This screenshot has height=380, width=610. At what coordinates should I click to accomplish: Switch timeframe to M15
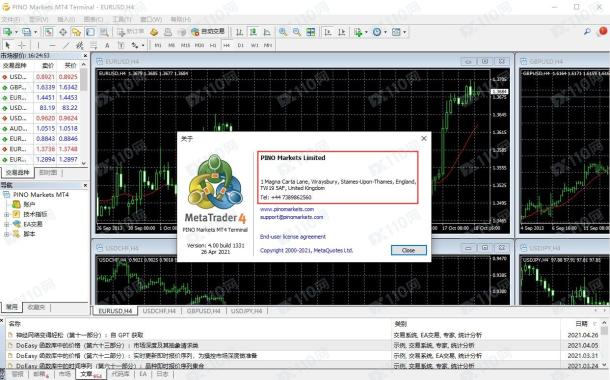click(x=186, y=46)
